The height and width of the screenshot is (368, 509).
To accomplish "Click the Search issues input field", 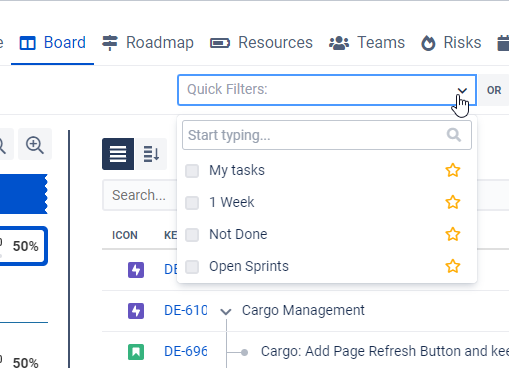I will 140,195.
